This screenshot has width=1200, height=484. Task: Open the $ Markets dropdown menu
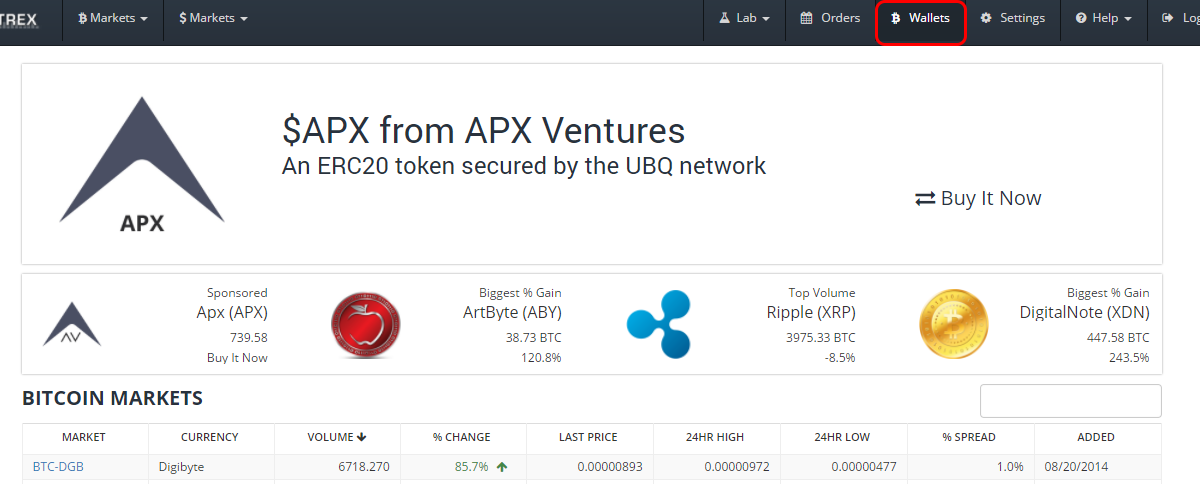click(x=213, y=18)
